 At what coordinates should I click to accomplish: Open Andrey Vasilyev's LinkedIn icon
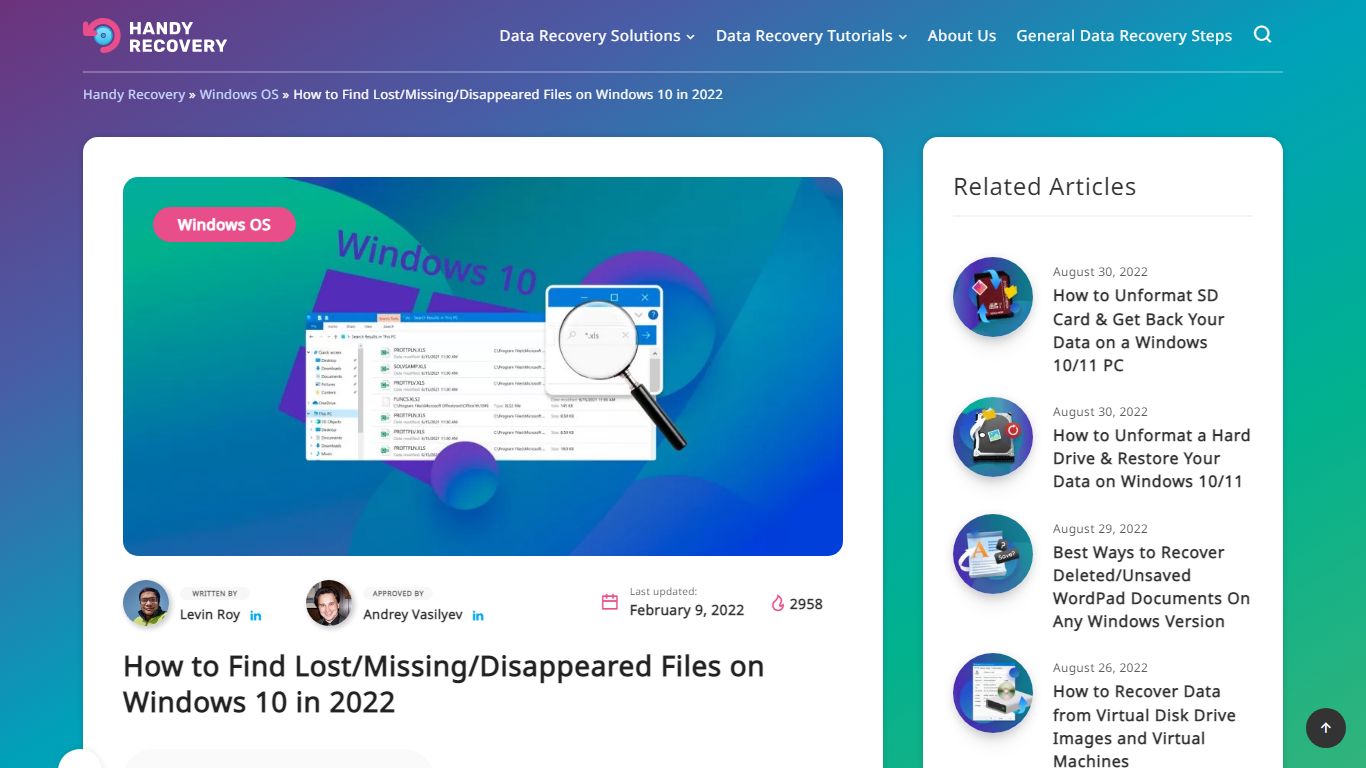[x=478, y=615]
